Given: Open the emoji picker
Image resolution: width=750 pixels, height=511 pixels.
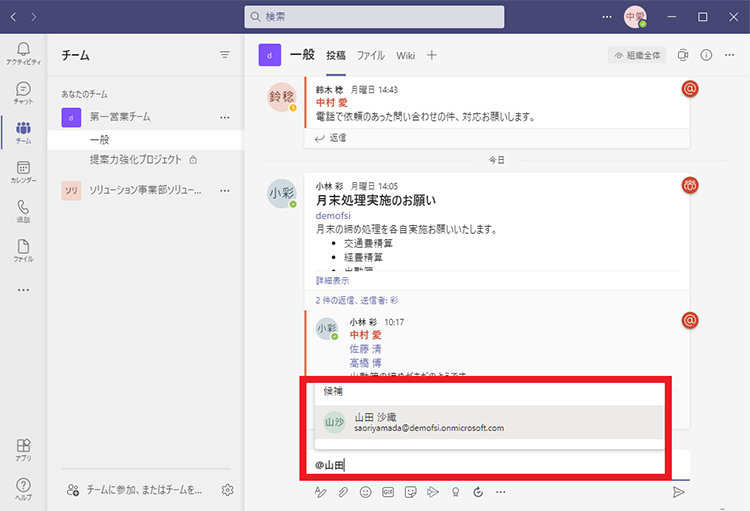Looking at the screenshot, I should click(365, 492).
